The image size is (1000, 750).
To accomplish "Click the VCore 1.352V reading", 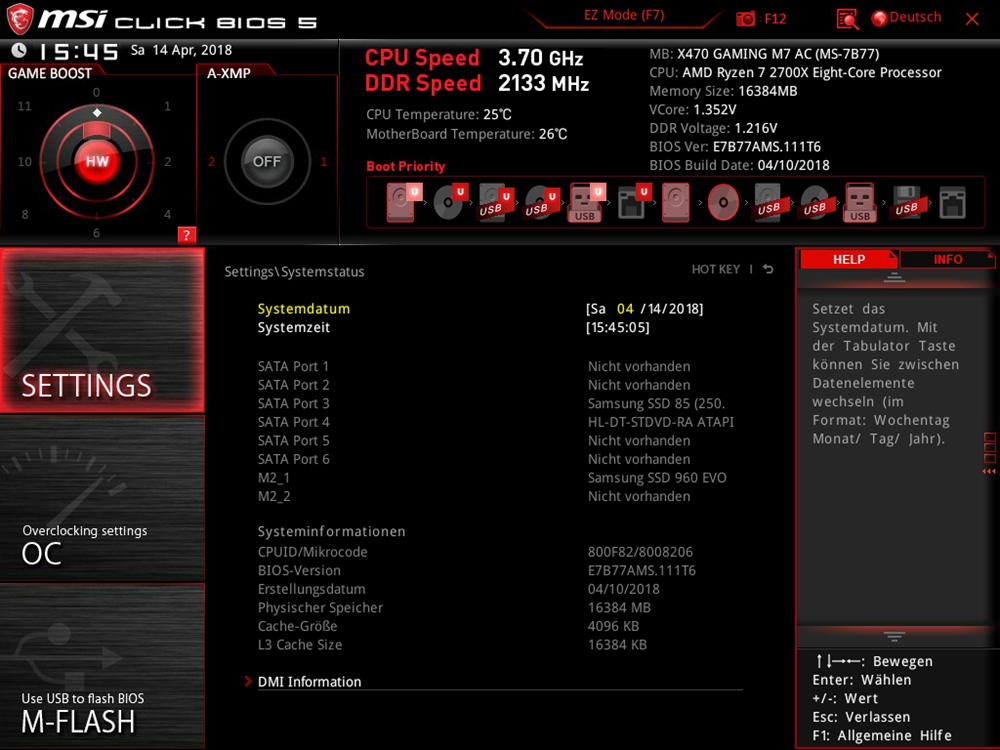I will (x=693, y=110).
